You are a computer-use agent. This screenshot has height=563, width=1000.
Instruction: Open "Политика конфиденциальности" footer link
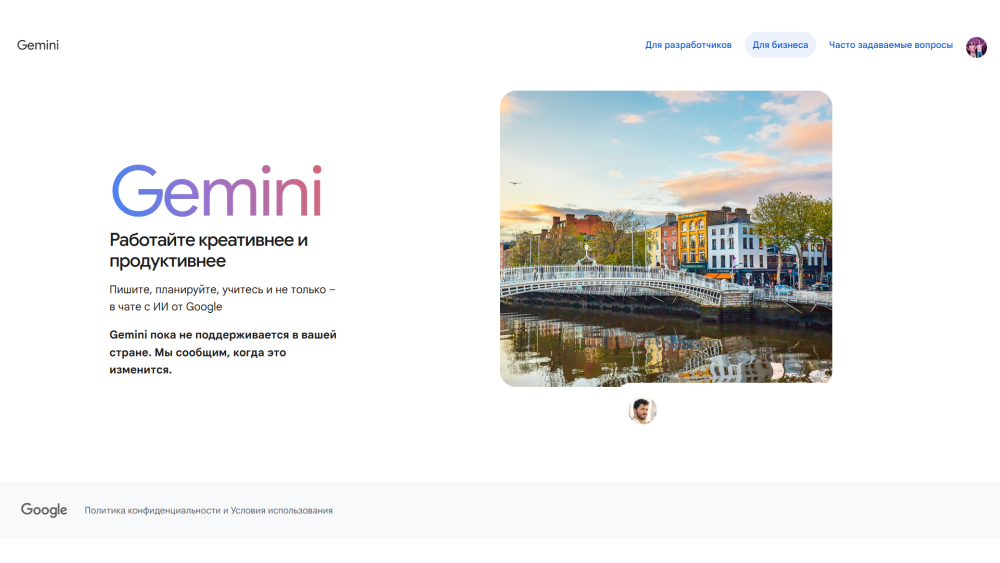pos(152,511)
